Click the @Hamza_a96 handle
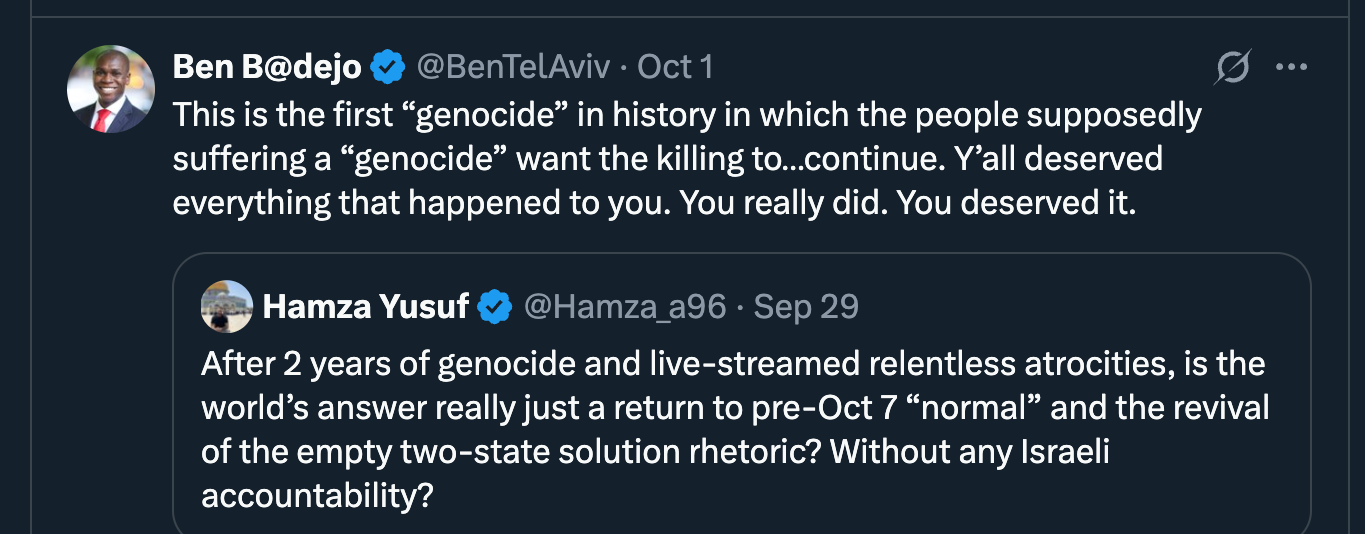 point(625,307)
